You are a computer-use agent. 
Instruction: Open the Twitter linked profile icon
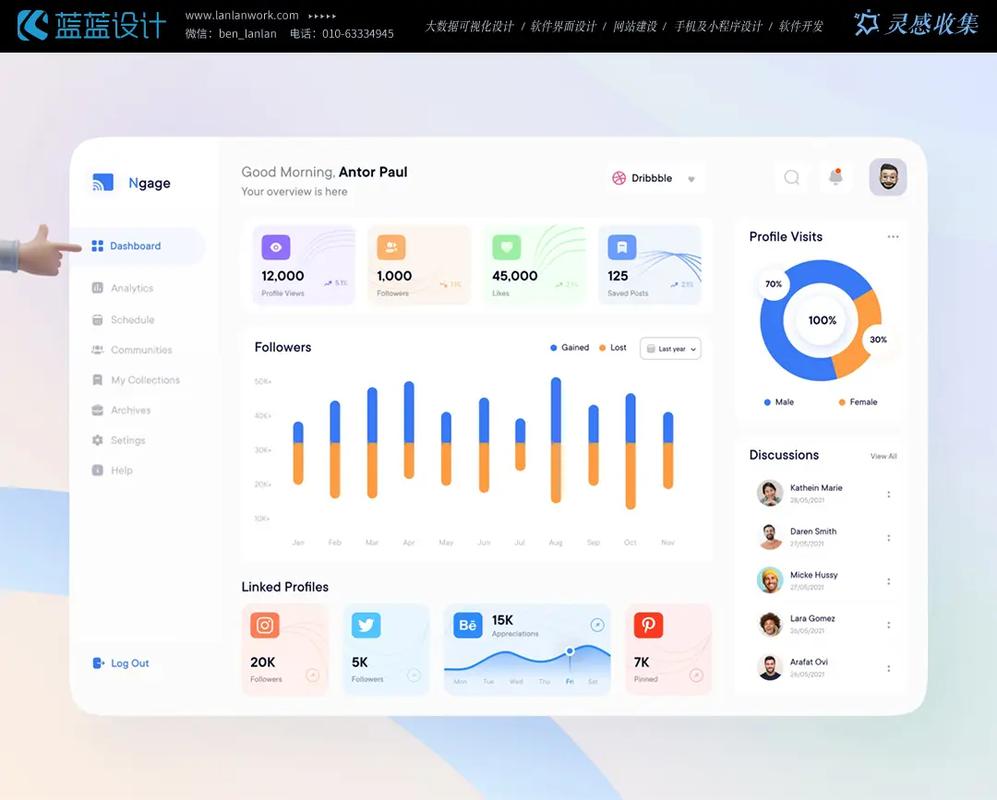(x=366, y=626)
